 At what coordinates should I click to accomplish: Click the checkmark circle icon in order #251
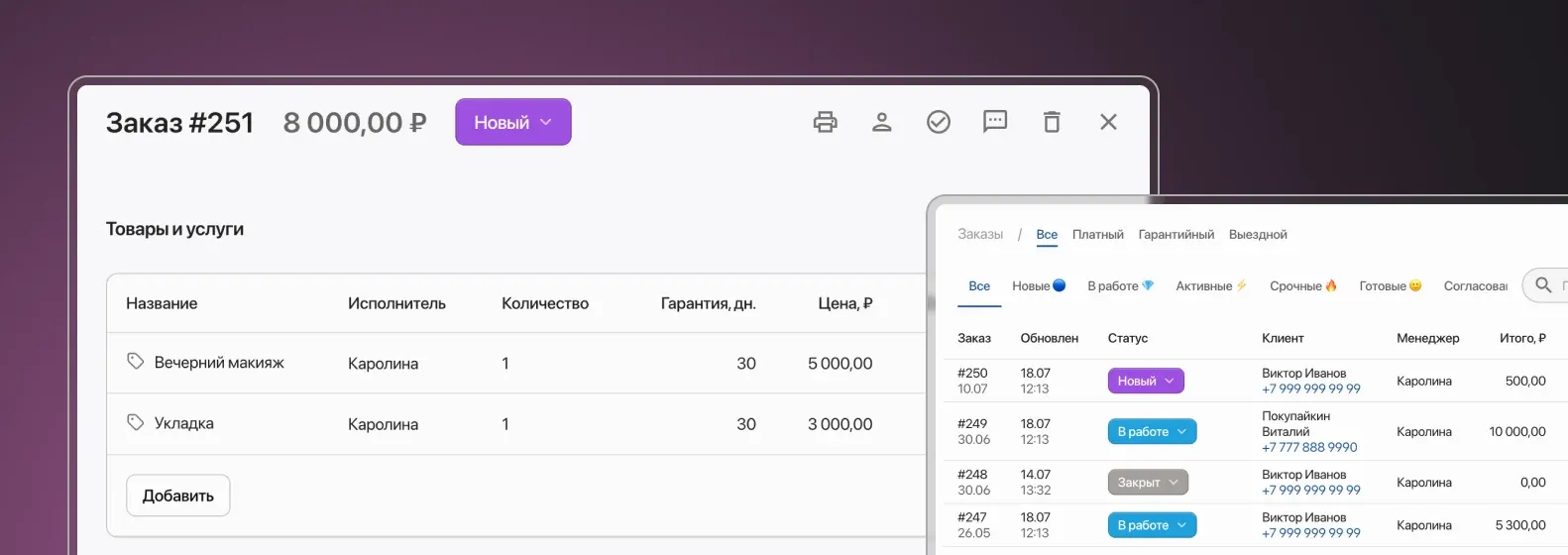coord(938,122)
